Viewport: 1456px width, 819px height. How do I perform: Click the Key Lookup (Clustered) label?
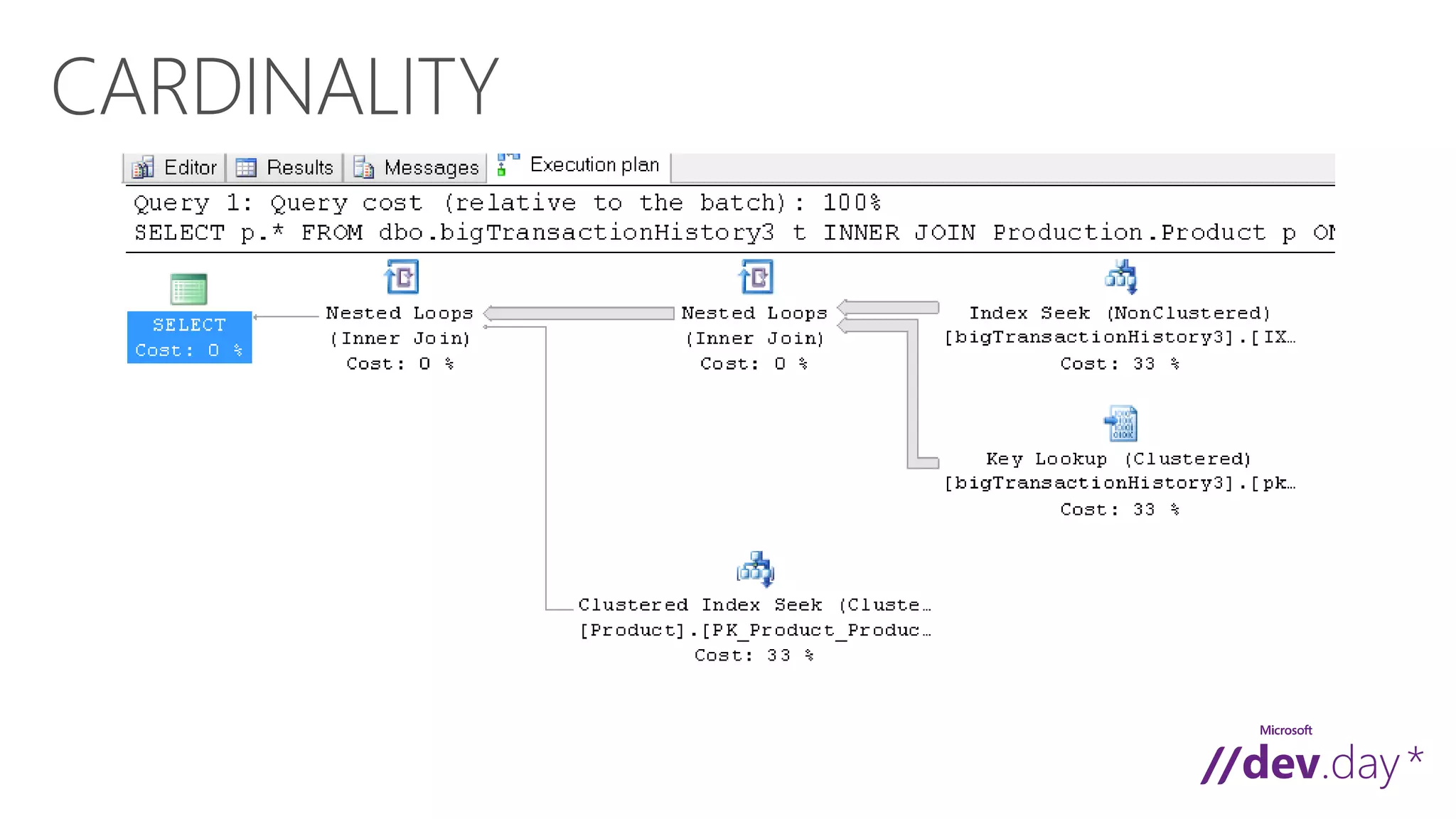pyautogui.click(x=1118, y=459)
